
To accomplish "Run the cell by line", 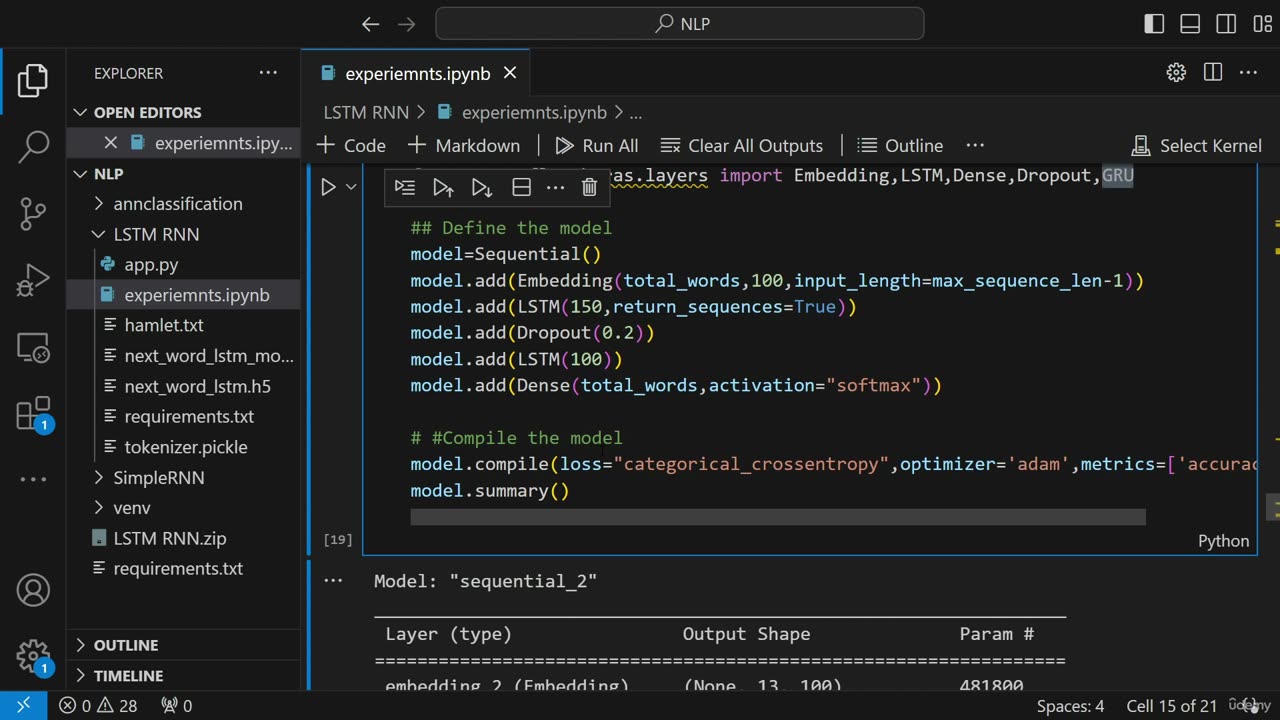I will (405, 187).
